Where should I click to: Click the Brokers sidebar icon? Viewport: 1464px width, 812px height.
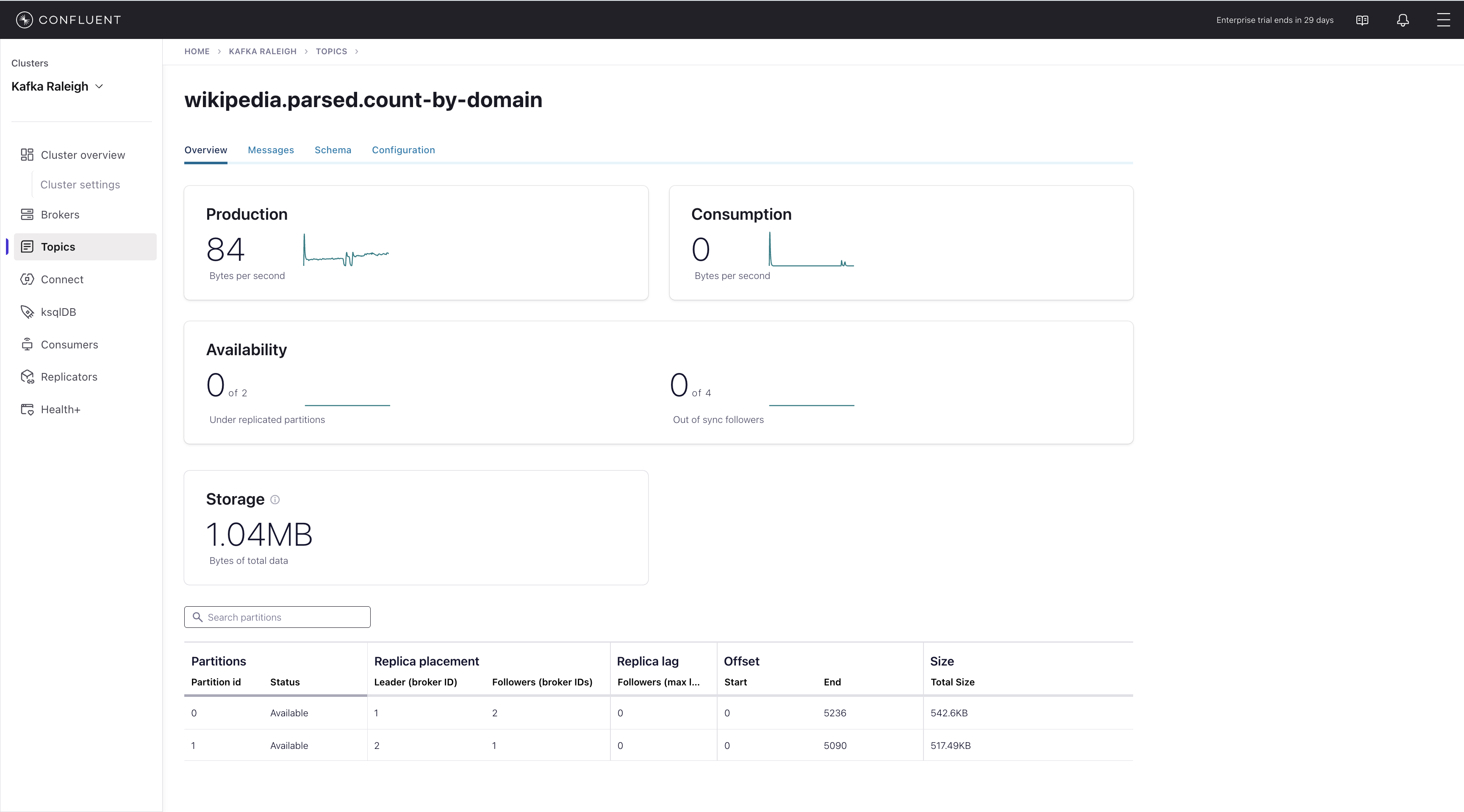coord(27,215)
